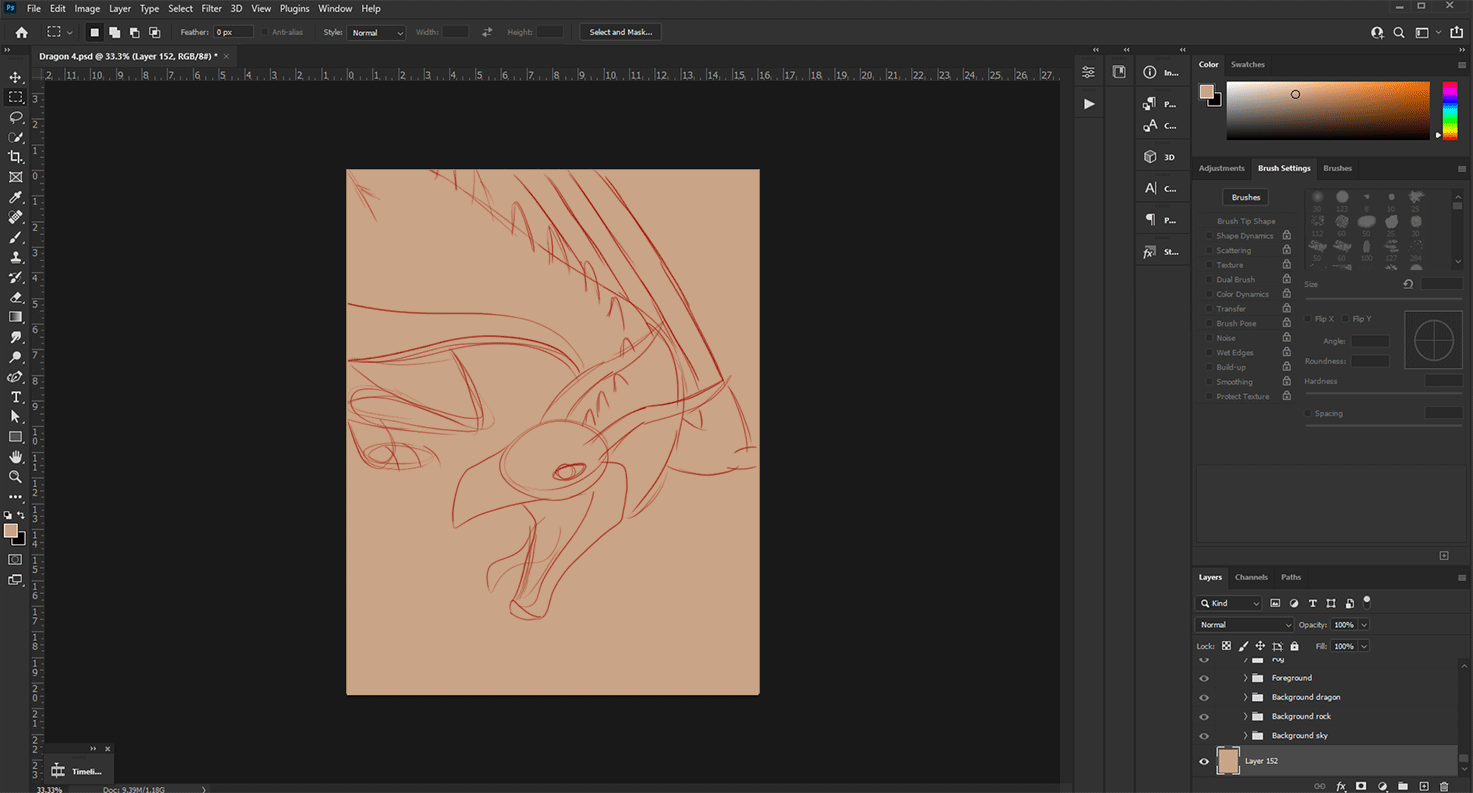Open the layer style fx menu
This screenshot has height=793, width=1473.
coord(1341,787)
